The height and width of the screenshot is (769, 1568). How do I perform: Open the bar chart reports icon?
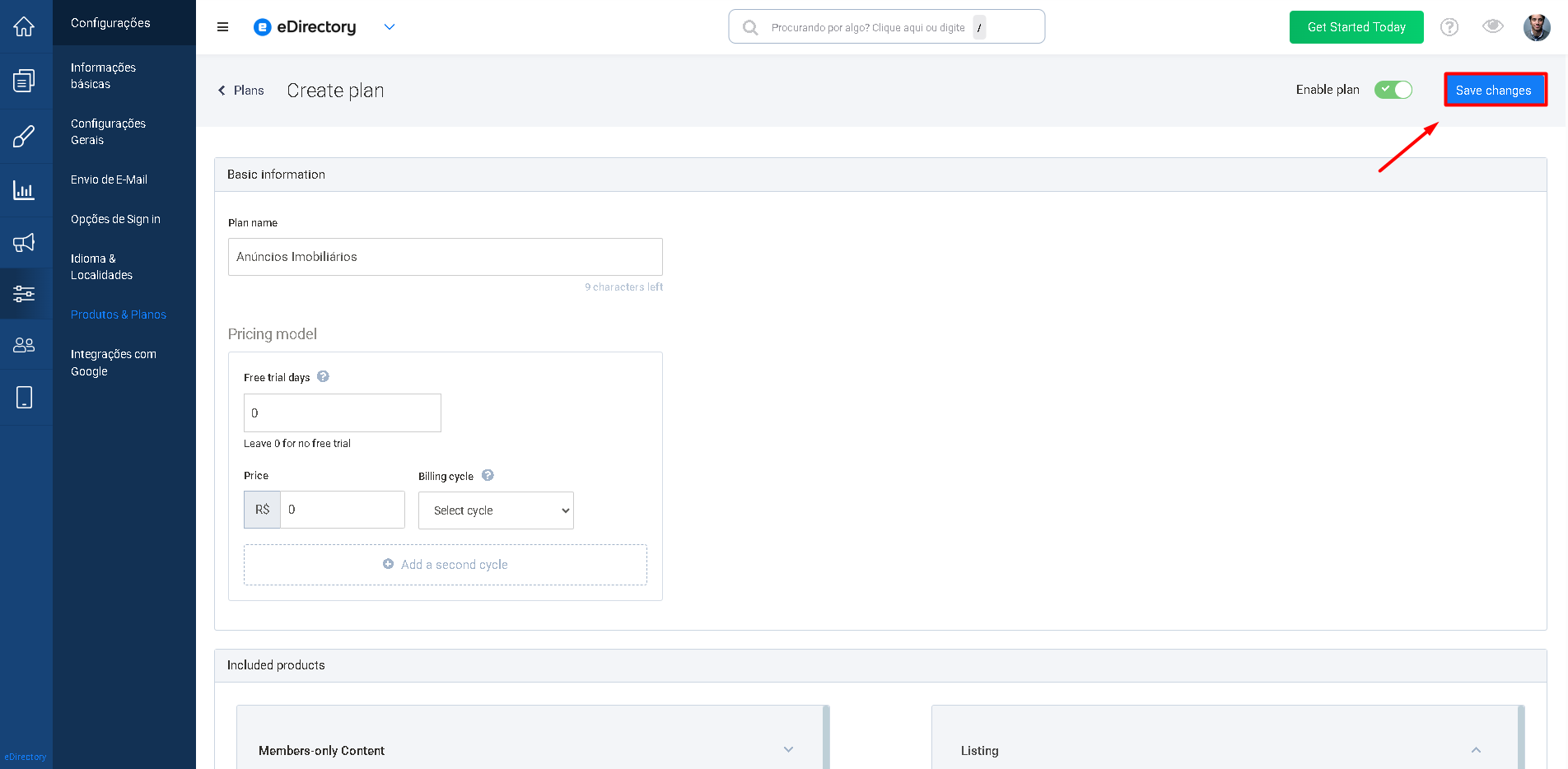click(x=24, y=190)
